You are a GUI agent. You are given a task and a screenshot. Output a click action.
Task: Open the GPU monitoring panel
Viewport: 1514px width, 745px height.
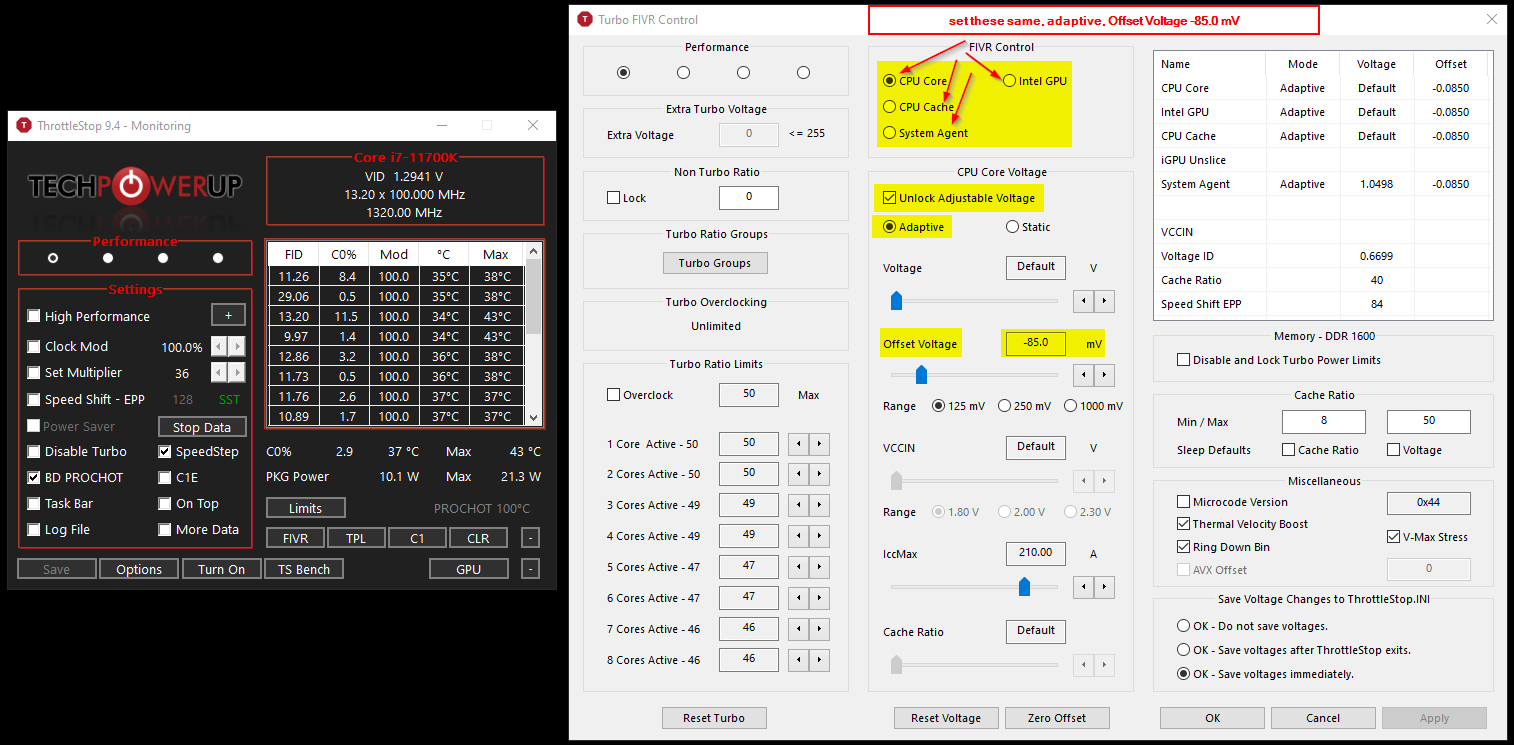468,567
